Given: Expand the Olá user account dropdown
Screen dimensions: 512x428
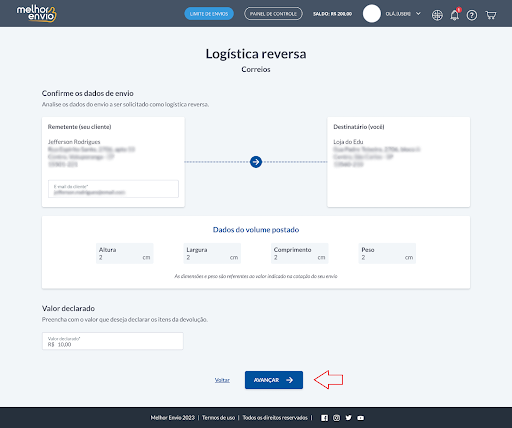Looking at the screenshot, I should (403, 14).
